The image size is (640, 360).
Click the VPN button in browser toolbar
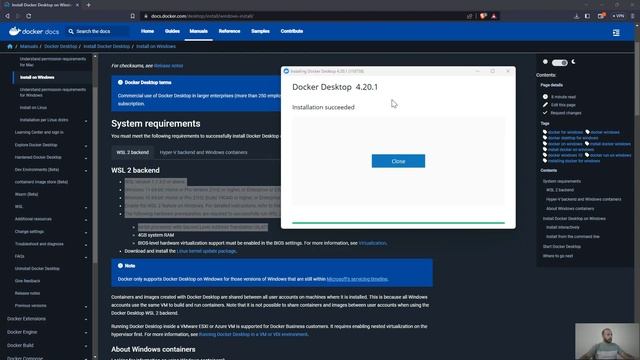click(618, 16)
